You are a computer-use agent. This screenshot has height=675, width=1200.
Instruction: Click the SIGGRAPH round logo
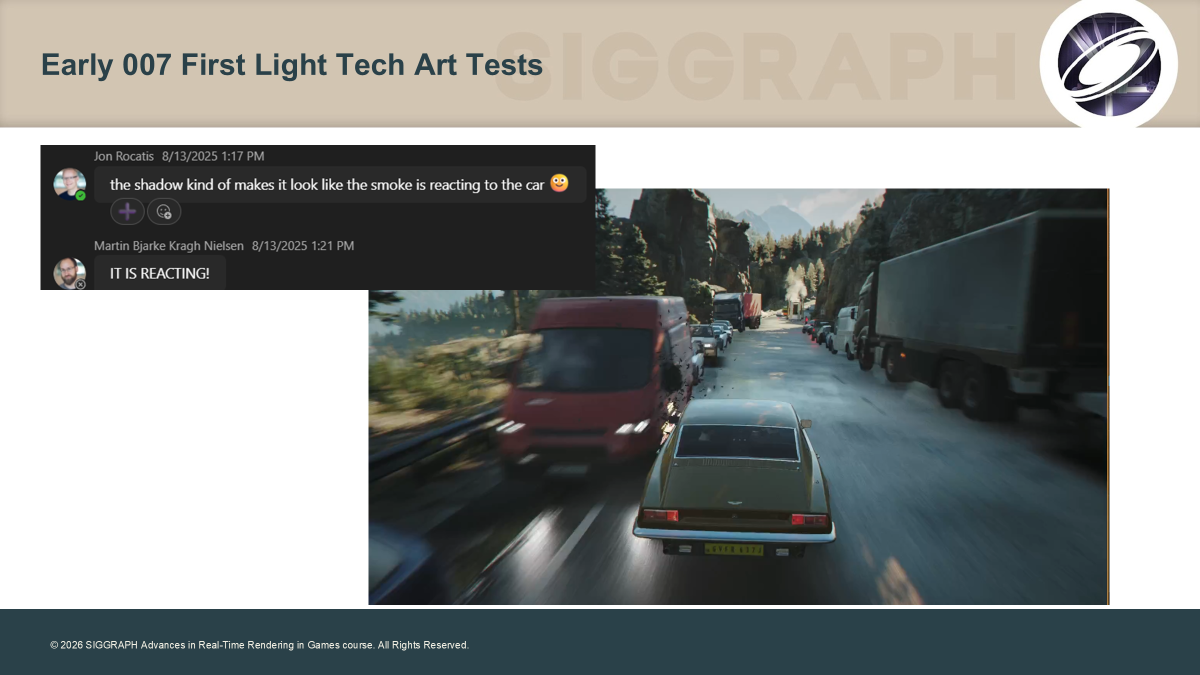tap(1110, 63)
